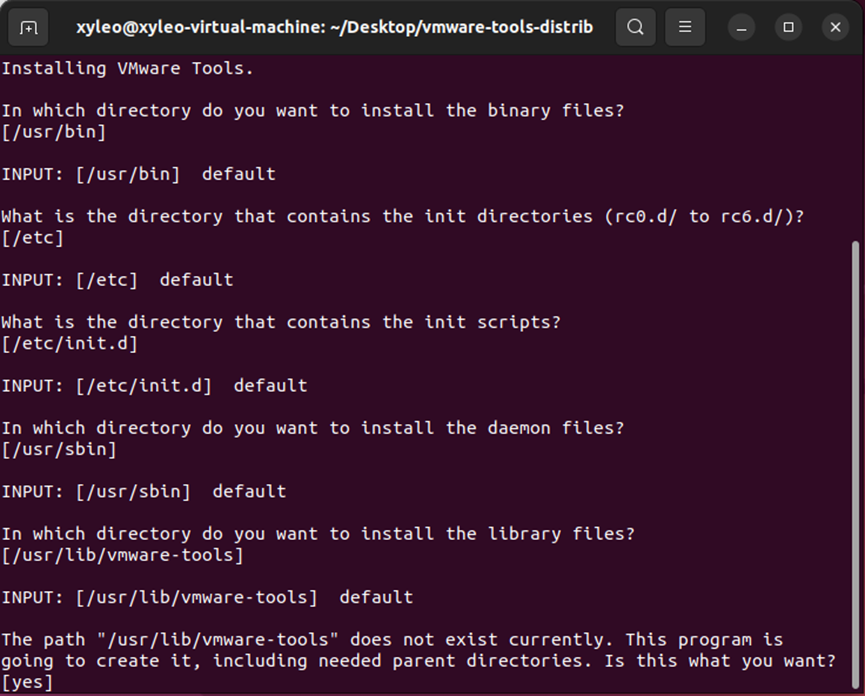This screenshot has height=696, width=865.
Task: Close the terminal window
Action: [836, 27]
